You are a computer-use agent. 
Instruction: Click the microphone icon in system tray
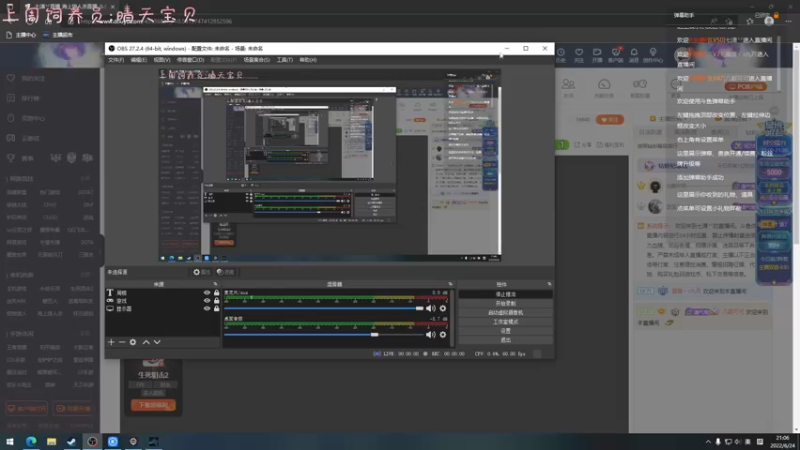pyautogui.click(x=718, y=442)
